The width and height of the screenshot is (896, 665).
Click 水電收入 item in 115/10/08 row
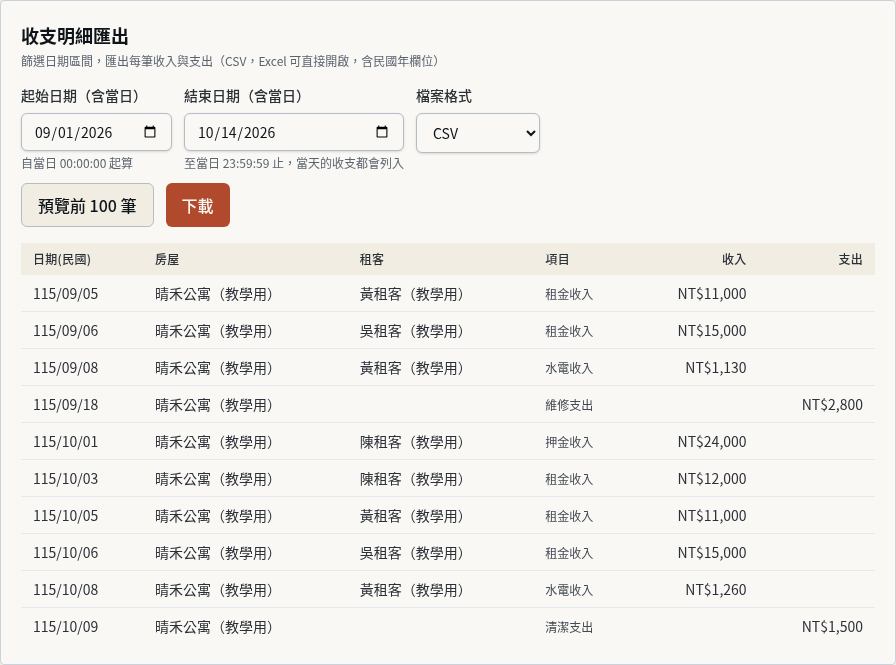pyautogui.click(x=569, y=590)
